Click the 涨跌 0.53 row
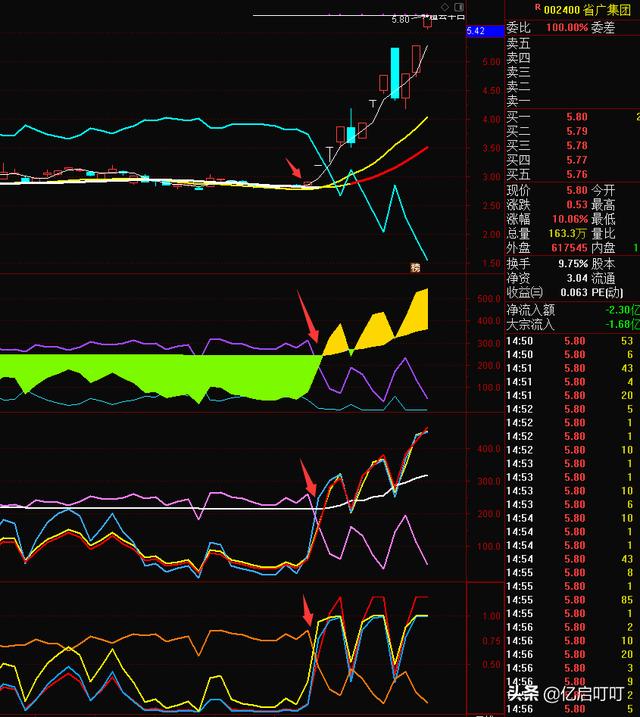This screenshot has height=717, width=640. (x=547, y=204)
